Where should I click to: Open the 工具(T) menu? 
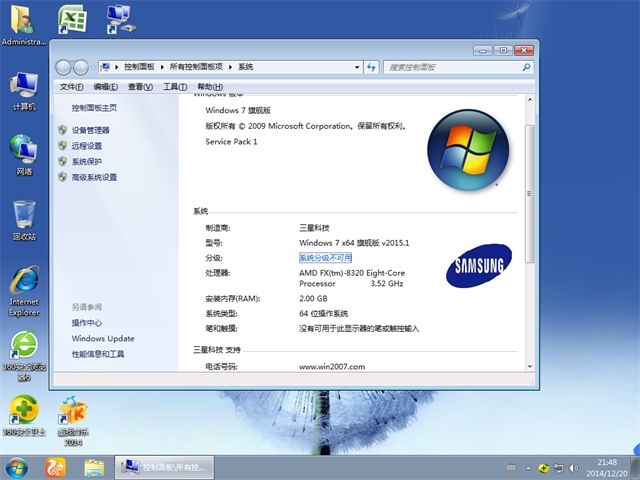click(175, 87)
